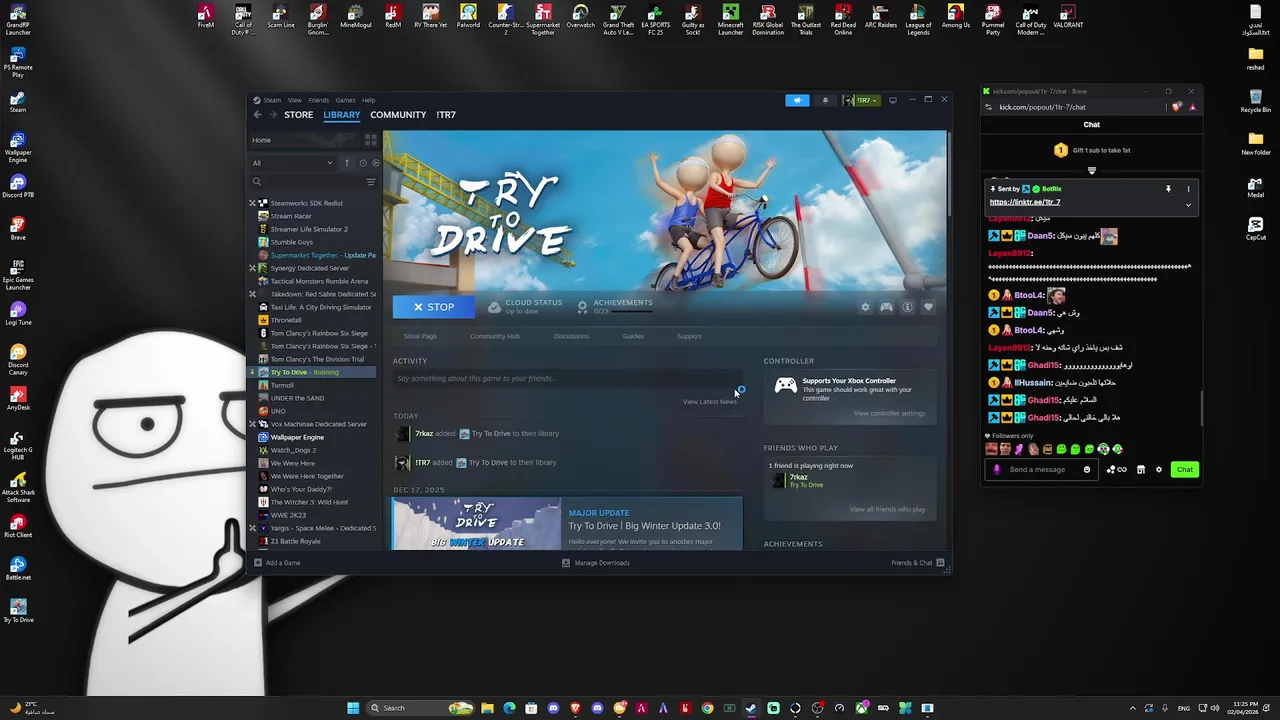Open View controller settings link

pyautogui.click(x=889, y=413)
